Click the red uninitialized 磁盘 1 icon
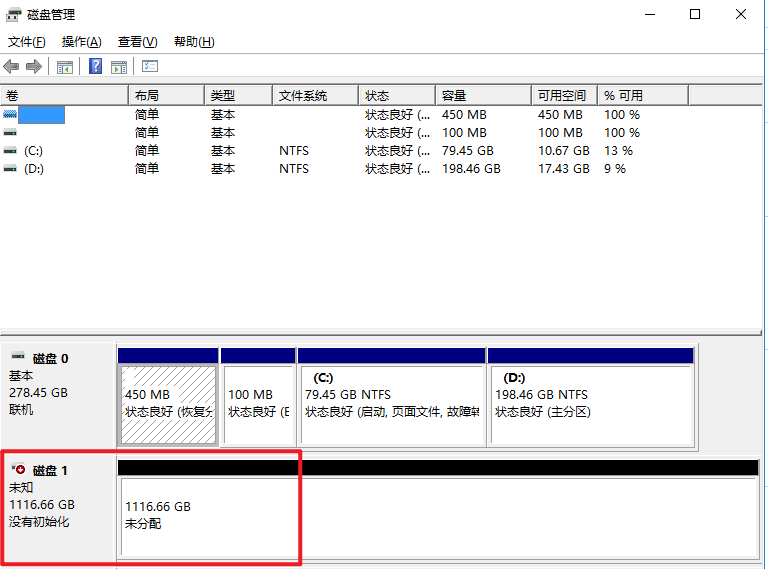The height and width of the screenshot is (569, 768). coord(17,470)
